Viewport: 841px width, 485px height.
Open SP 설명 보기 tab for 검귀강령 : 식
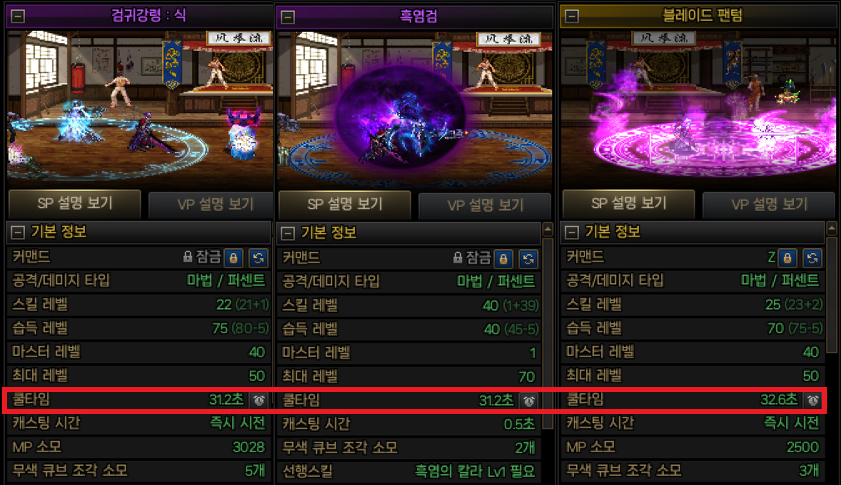(x=75, y=203)
